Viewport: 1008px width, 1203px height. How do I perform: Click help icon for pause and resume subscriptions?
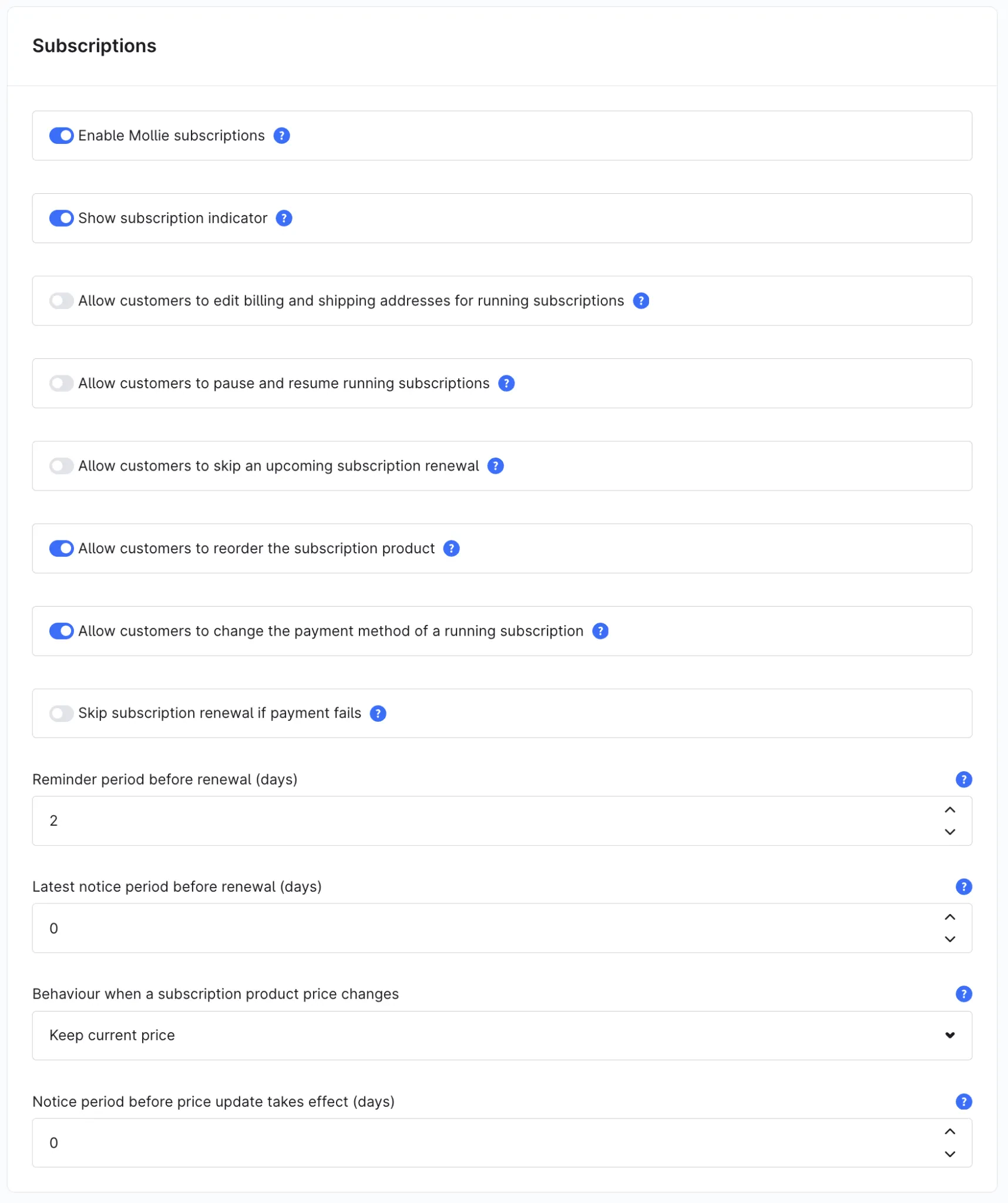coord(506,384)
